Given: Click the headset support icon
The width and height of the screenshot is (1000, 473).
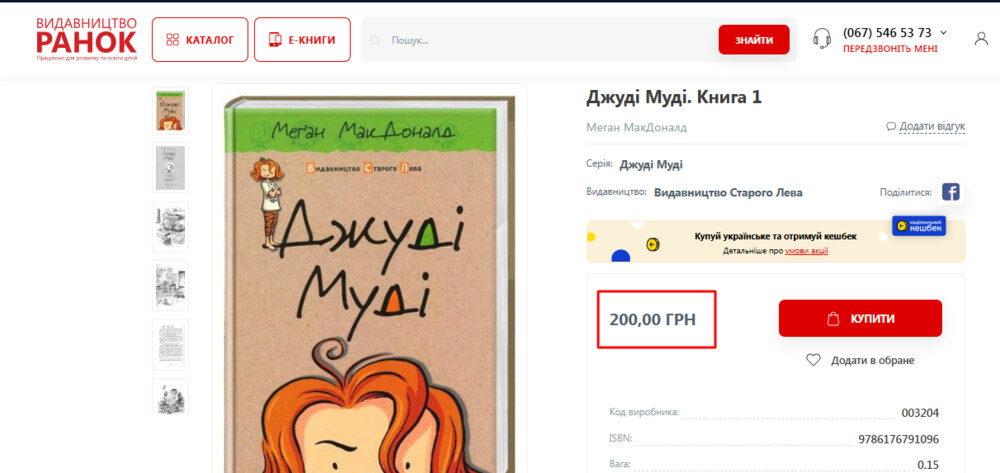Looking at the screenshot, I should coord(822,39).
